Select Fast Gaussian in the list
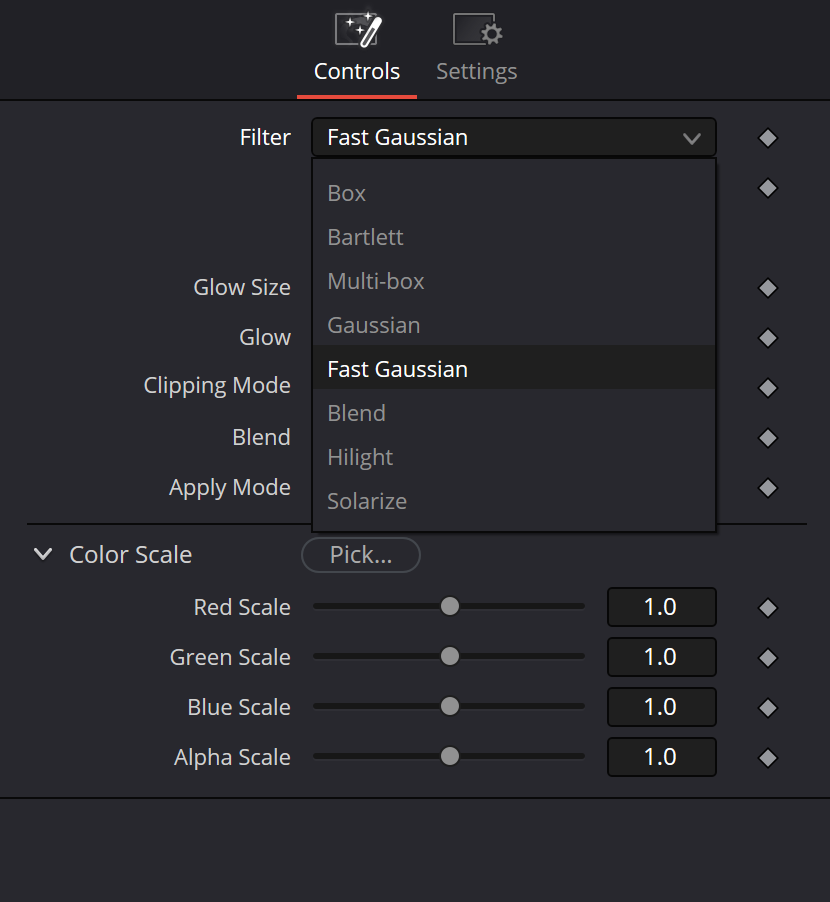 [514, 369]
